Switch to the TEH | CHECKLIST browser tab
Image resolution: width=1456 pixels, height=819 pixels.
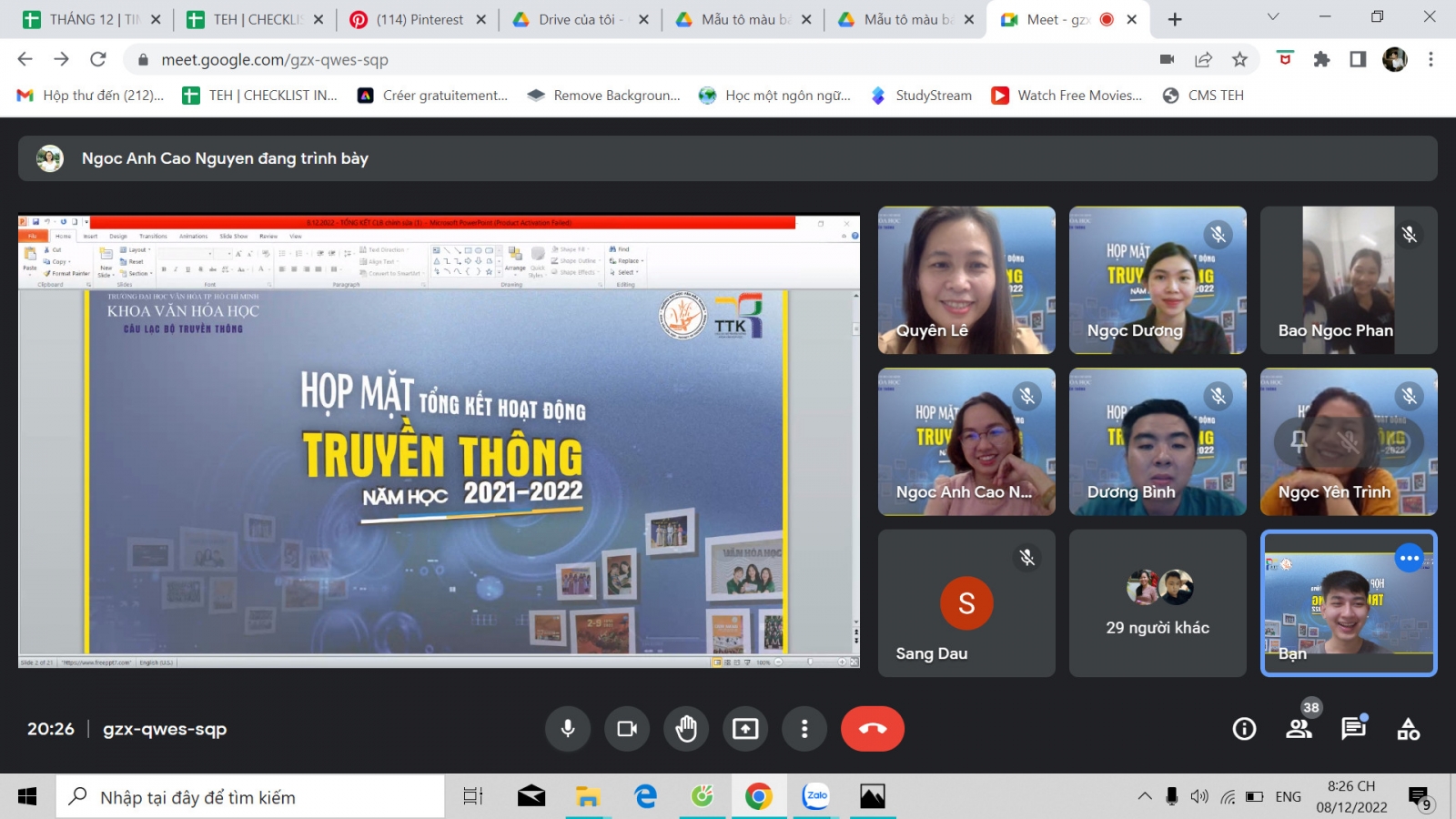point(255,19)
